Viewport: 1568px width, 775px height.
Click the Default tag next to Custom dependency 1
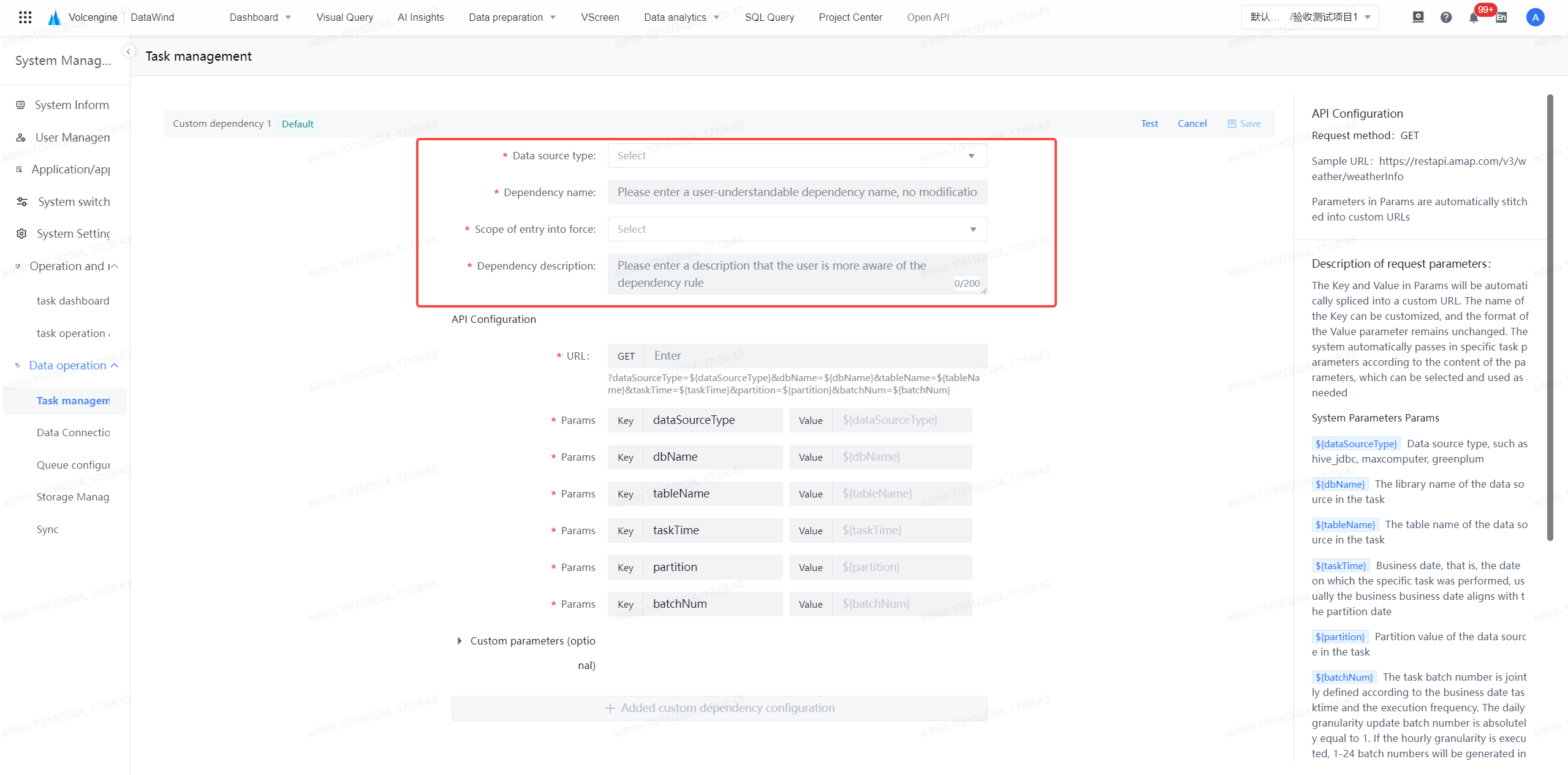[297, 124]
